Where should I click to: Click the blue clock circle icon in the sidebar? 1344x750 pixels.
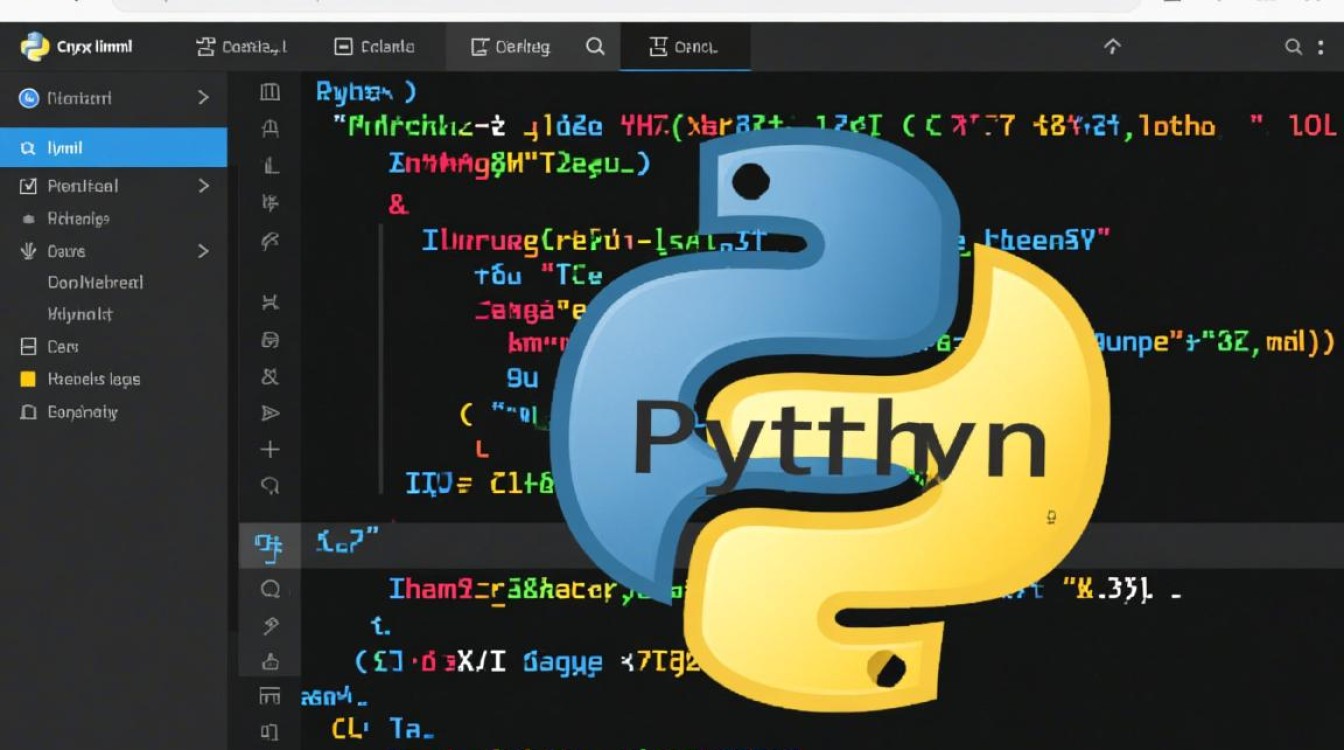coord(28,98)
